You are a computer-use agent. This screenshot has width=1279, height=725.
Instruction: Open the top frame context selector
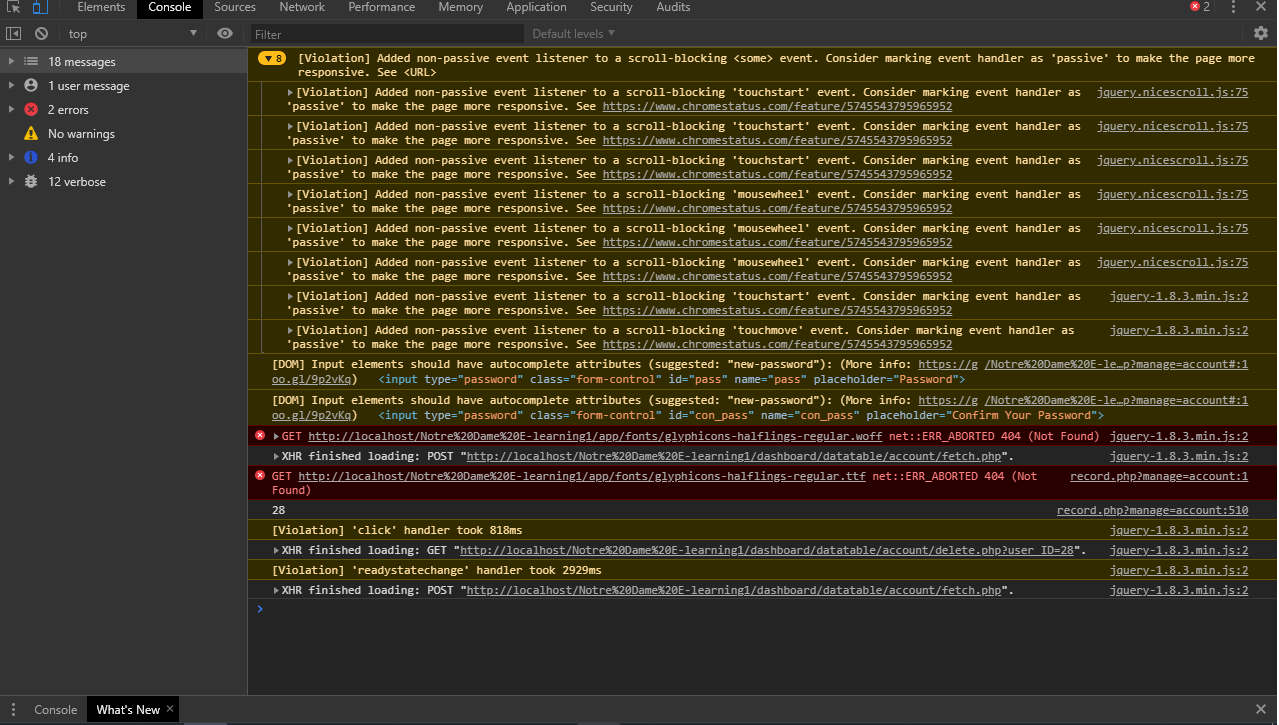pos(130,33)
